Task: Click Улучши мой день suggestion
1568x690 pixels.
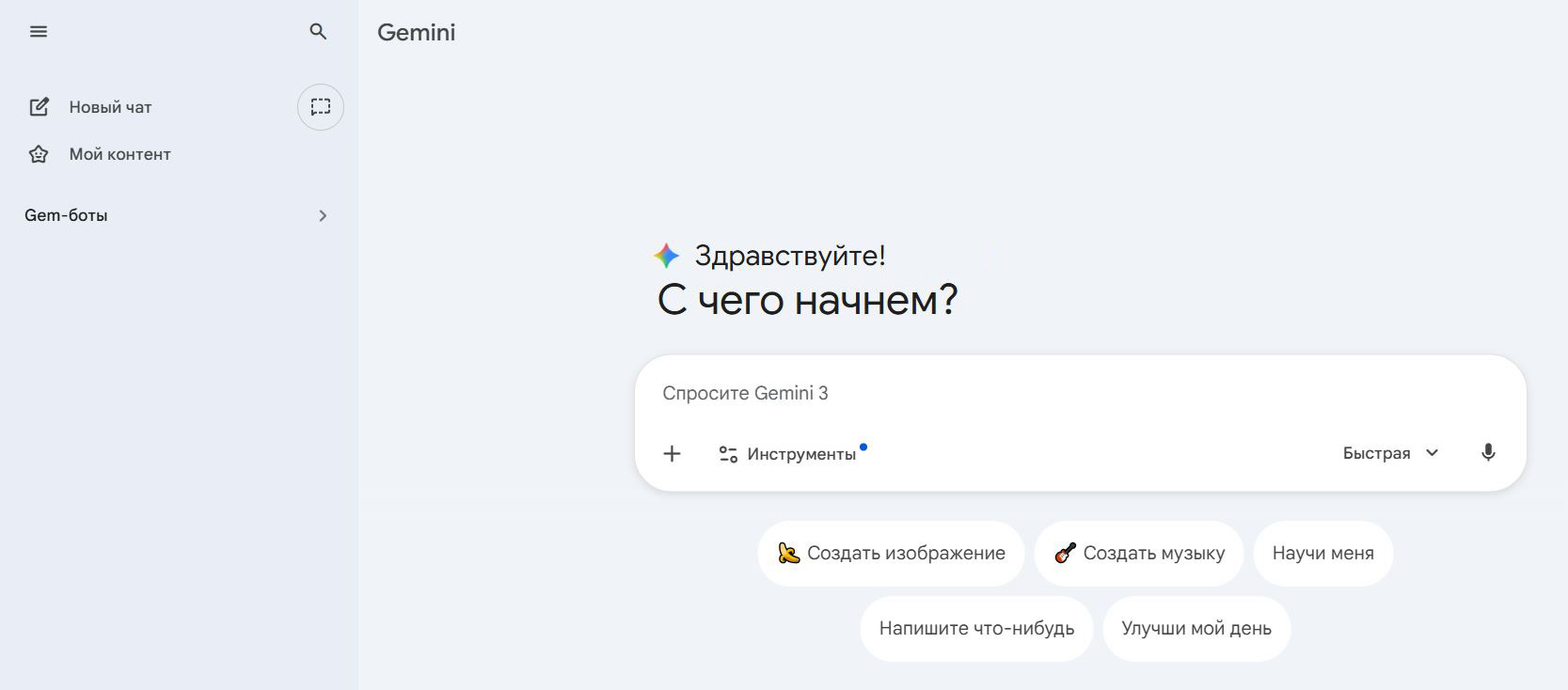Action: (x=1196, y=628)
